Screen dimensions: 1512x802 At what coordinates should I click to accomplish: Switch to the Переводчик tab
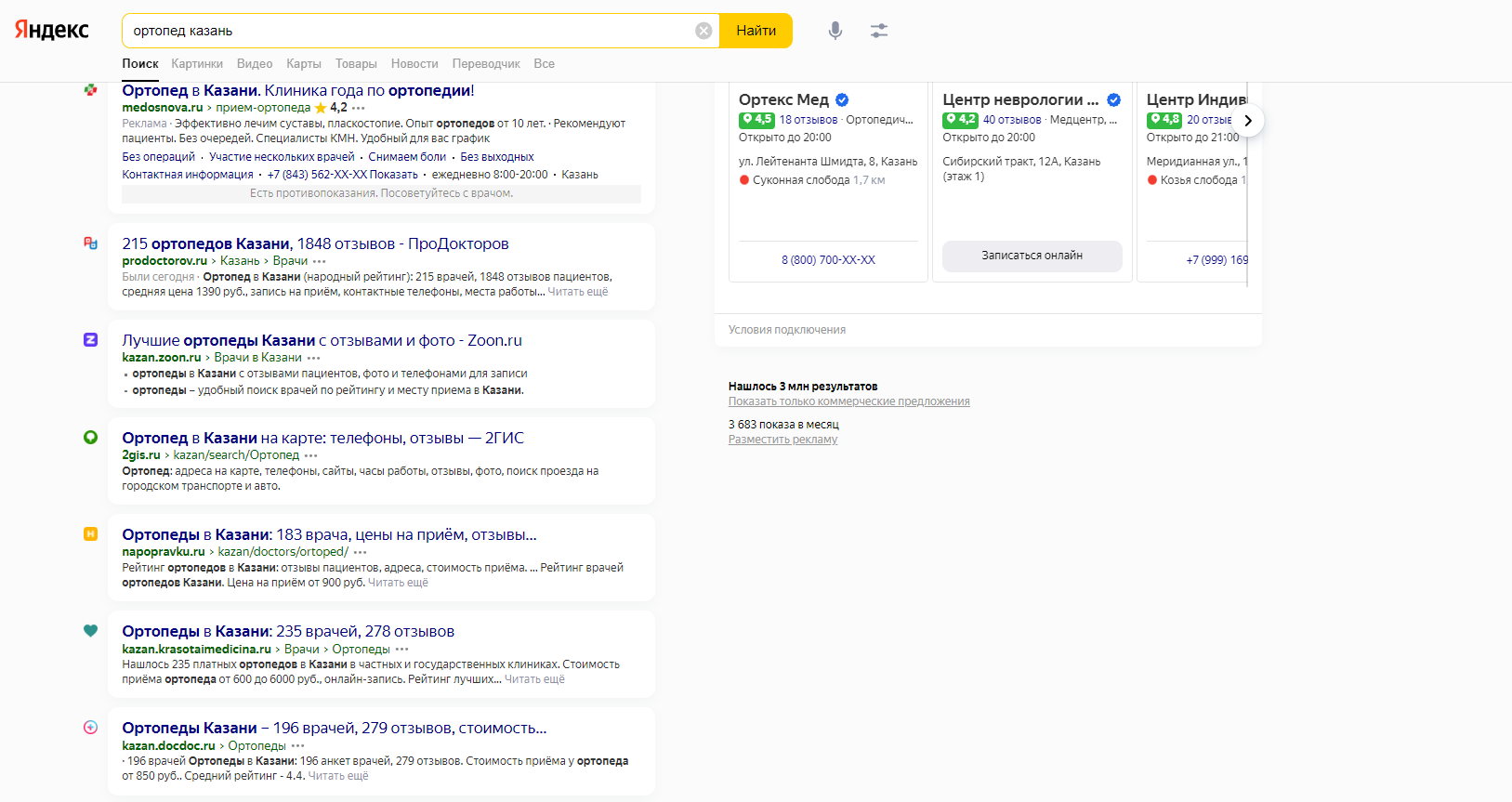pos(486,64)
